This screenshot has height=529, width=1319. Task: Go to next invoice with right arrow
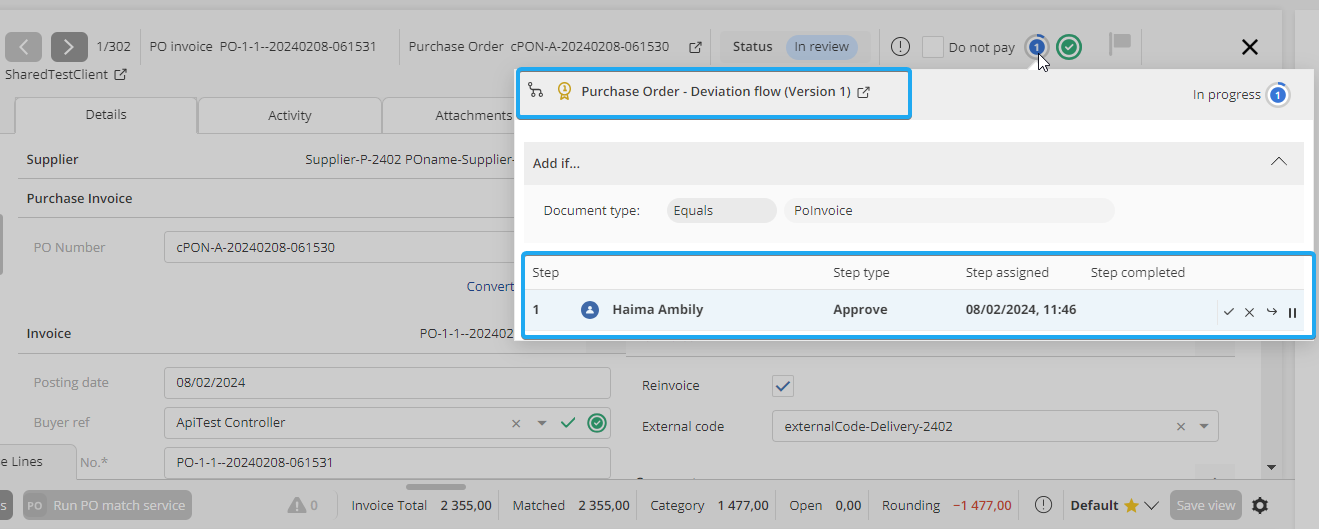(x=69, y=46)
